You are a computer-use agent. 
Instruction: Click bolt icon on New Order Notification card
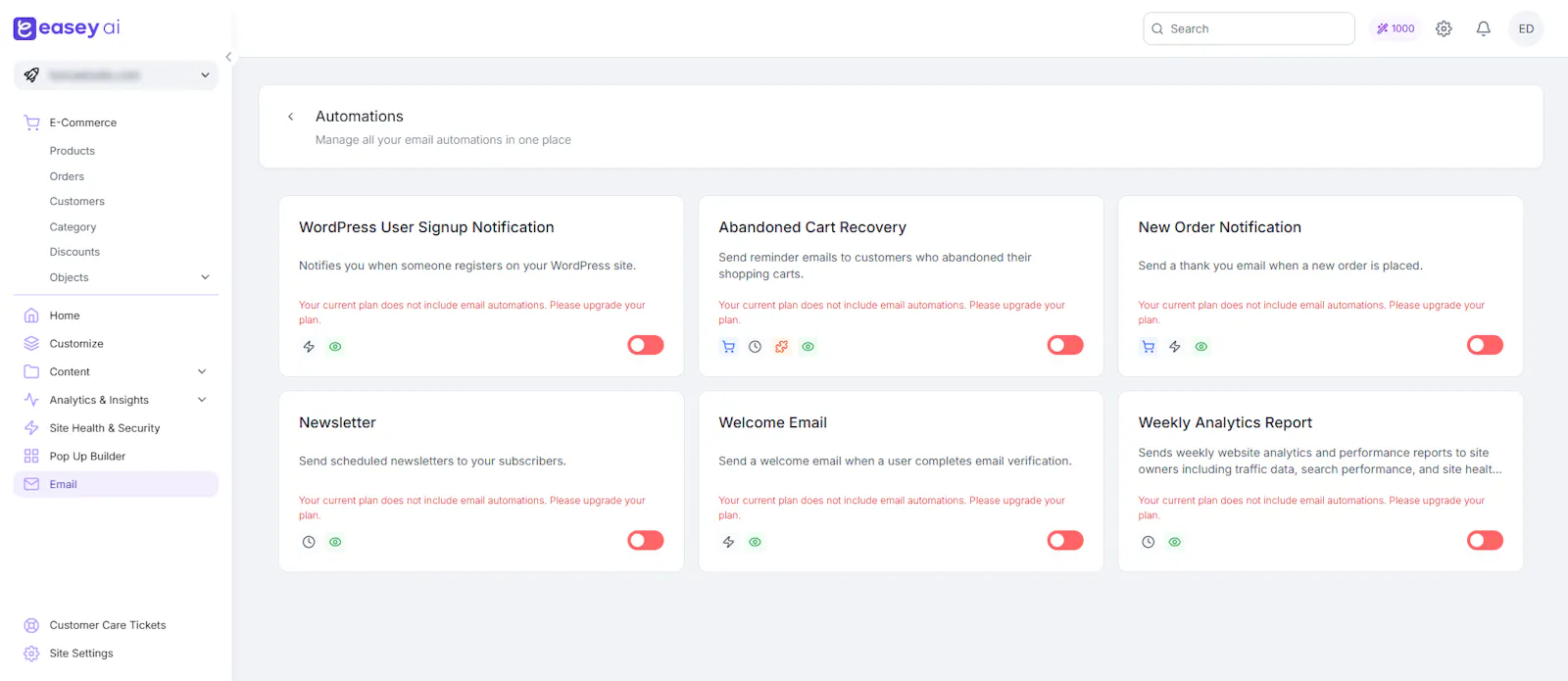(1175, 347)
